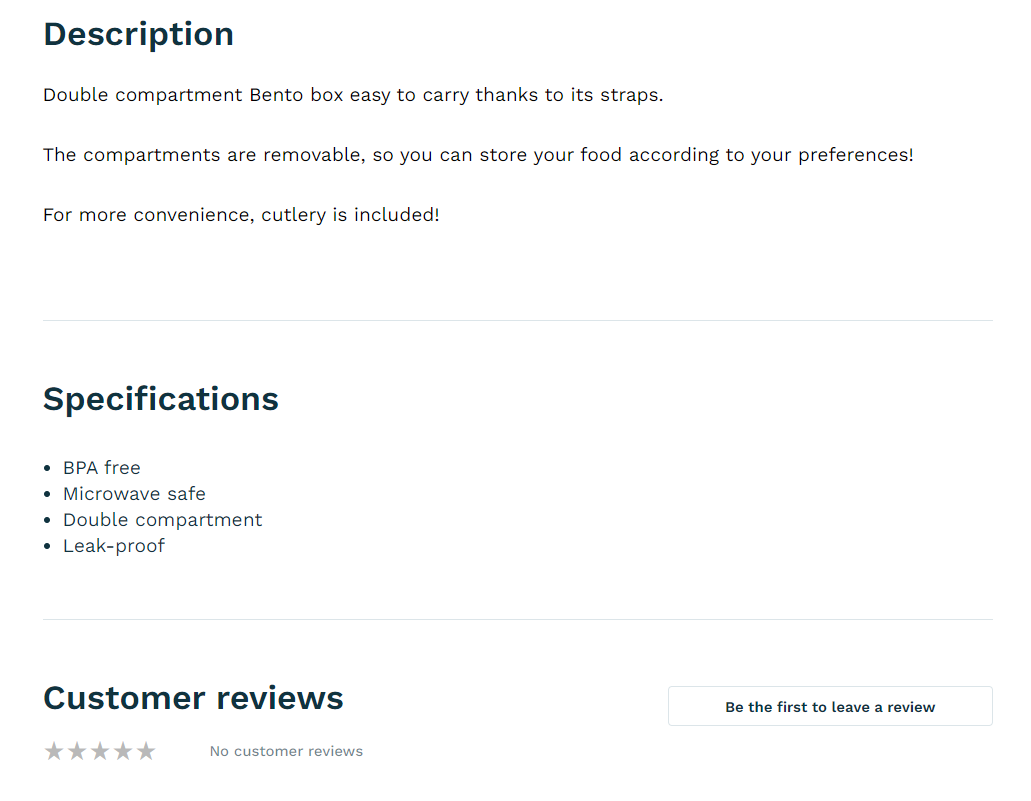Image resolution: width=1031 pixels, height=801 pixels.
Task: Click the third rating star
Action: (100, 751)
